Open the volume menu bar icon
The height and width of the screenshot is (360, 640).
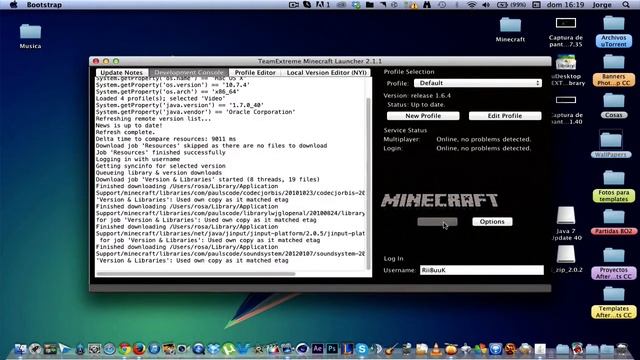[486, 5]
